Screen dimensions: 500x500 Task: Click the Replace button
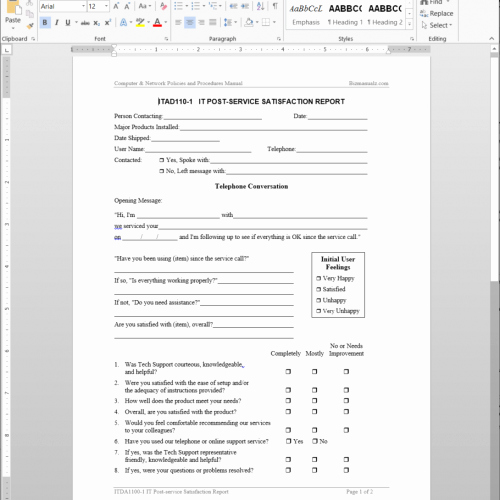(436, 14)
